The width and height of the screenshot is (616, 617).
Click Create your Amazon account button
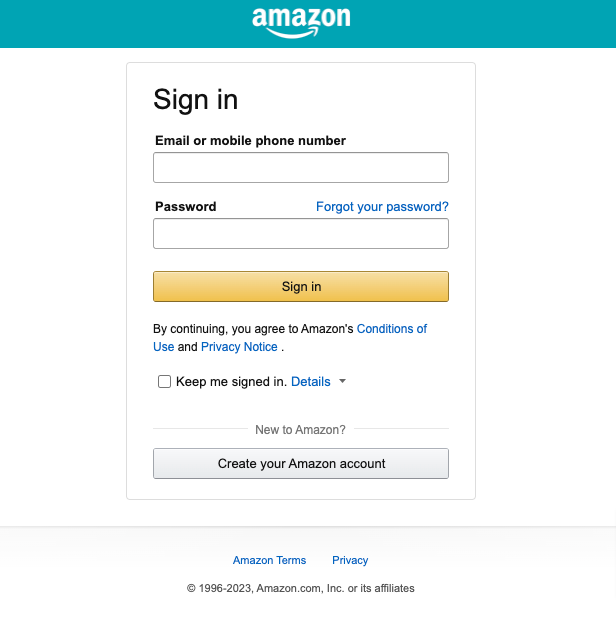click(x=301, y=464)
